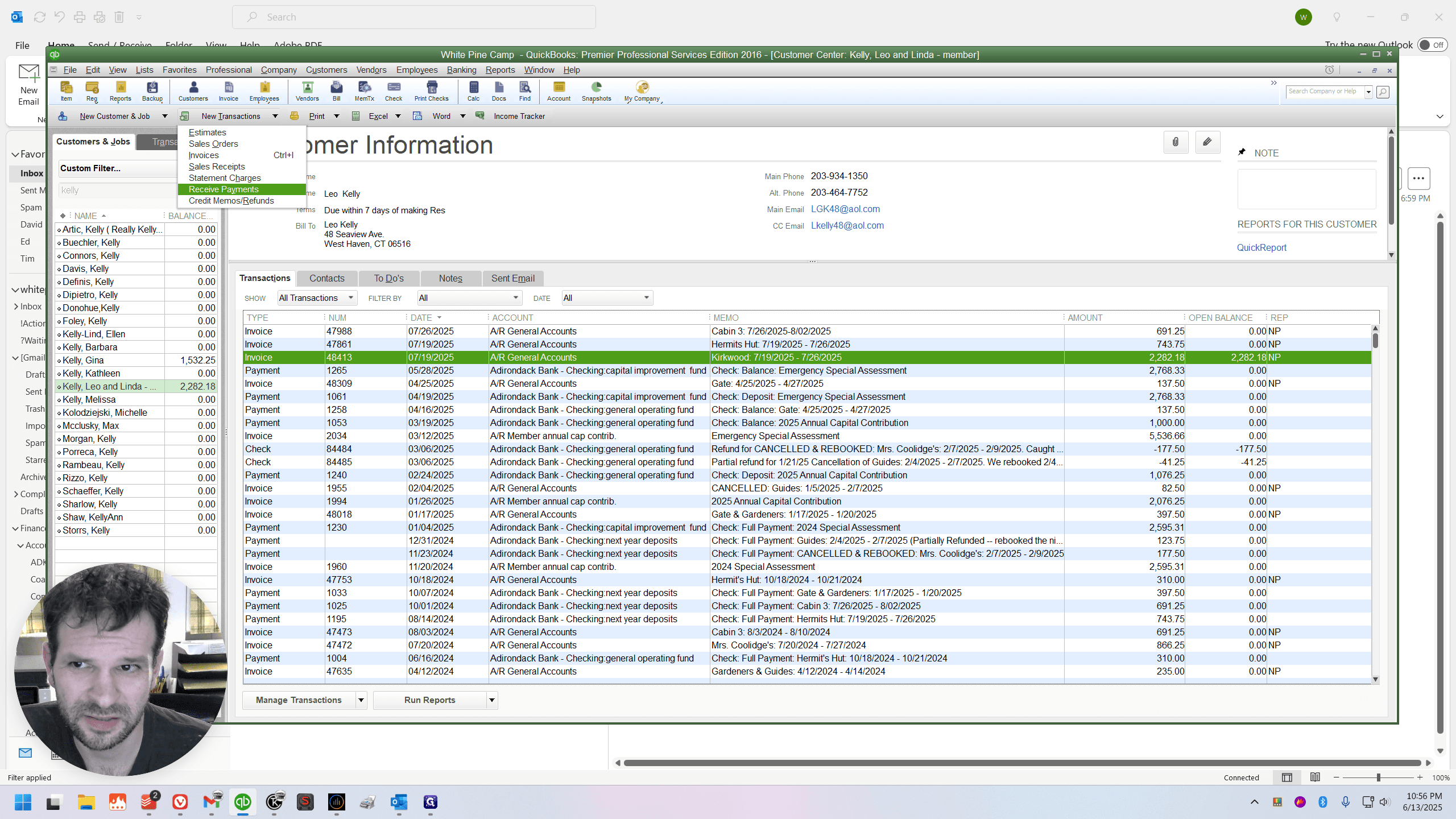This screenshot has width=1456, height=819.
Task: Open the Income Tracker button
Action: pyautogui.click(x=511, y=116)
